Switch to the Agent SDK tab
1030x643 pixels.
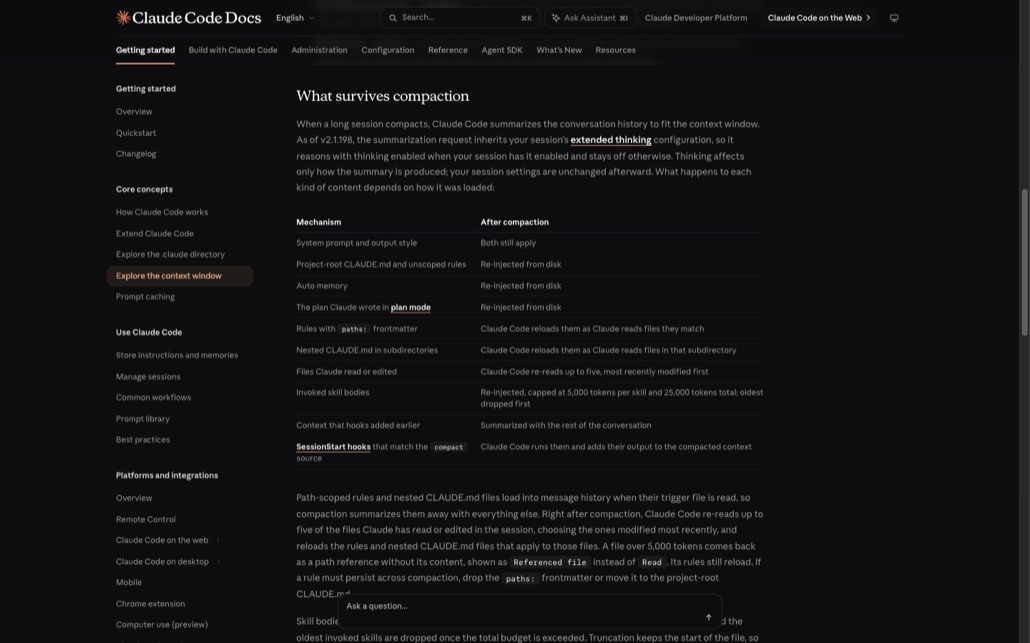[502, 50]
